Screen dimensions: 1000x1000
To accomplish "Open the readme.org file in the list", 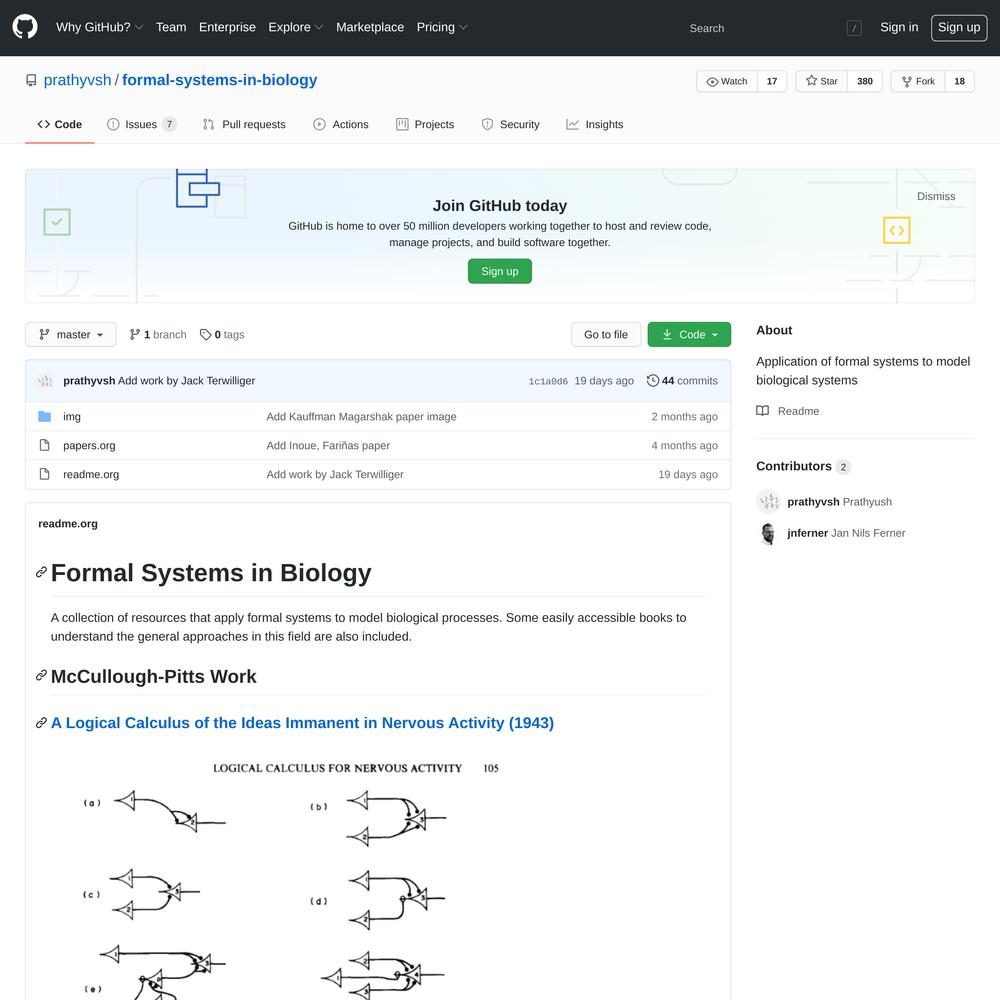I will (91, 474).
